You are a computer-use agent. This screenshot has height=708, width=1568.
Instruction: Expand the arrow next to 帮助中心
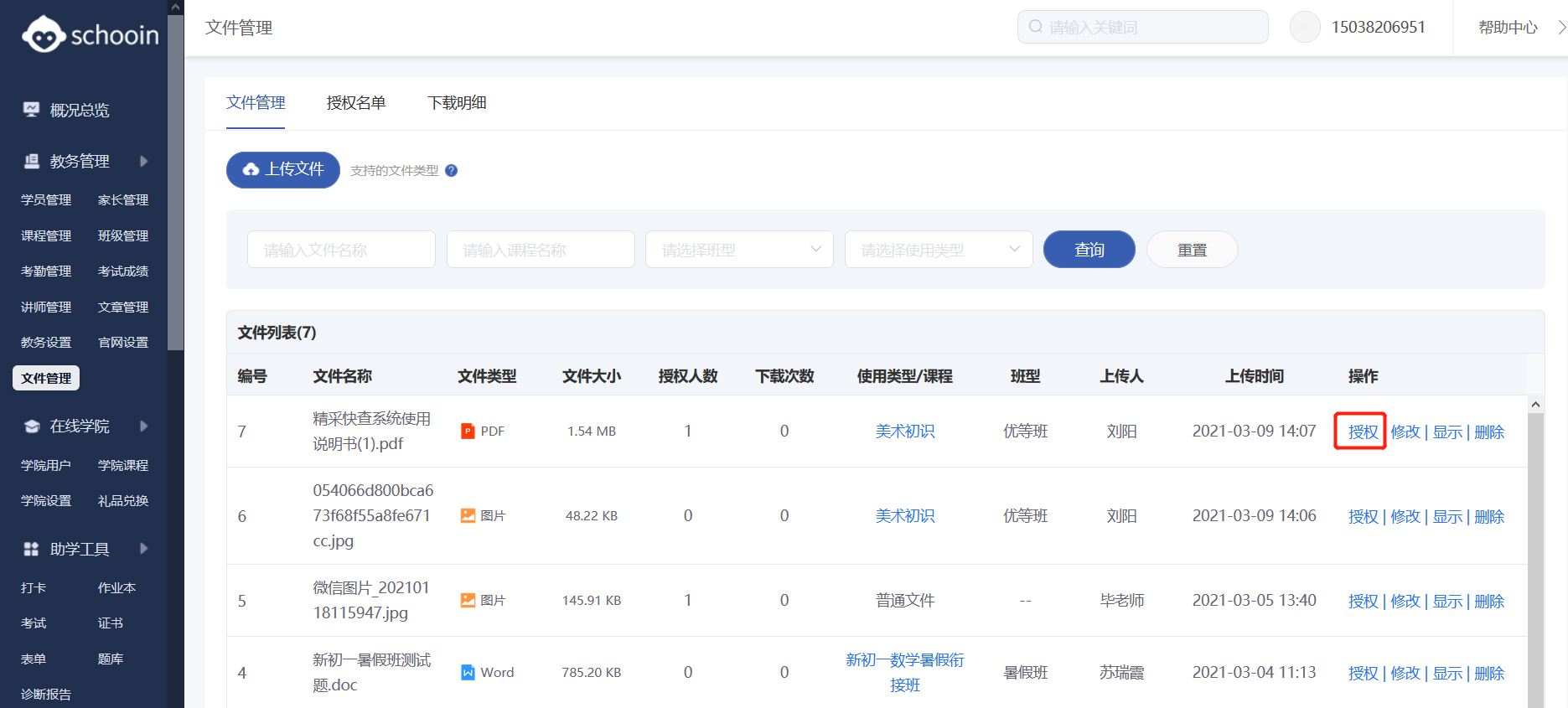tap(1561, 27)
